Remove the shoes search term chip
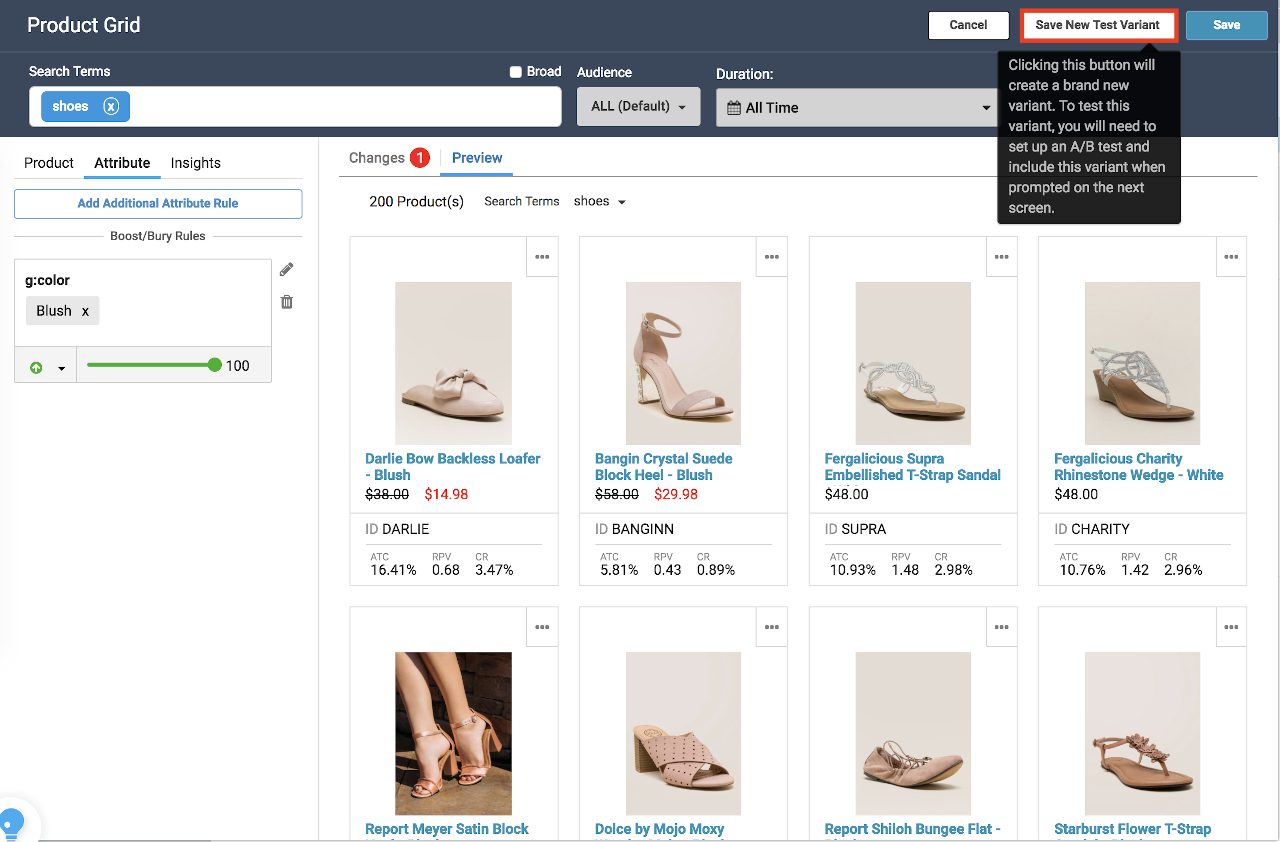This screenshot has height=842, width=1280. point(111,106)
